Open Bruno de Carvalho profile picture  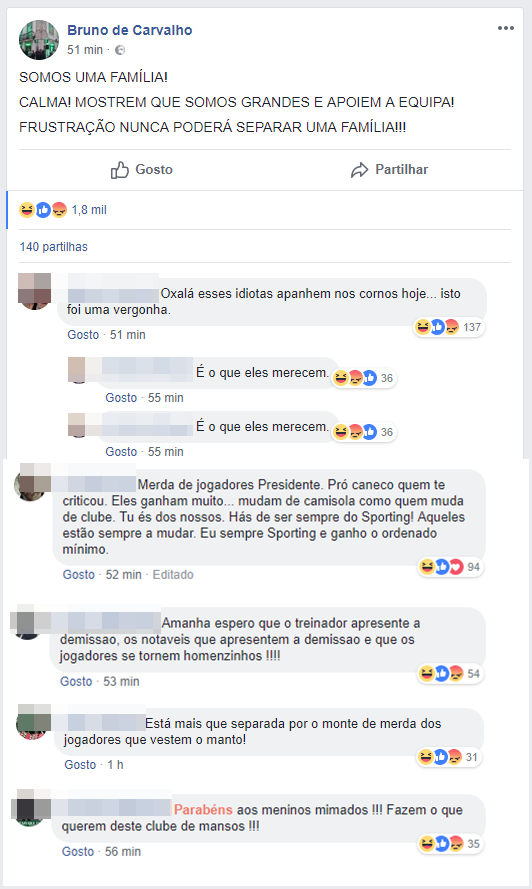tap(39, 40)
